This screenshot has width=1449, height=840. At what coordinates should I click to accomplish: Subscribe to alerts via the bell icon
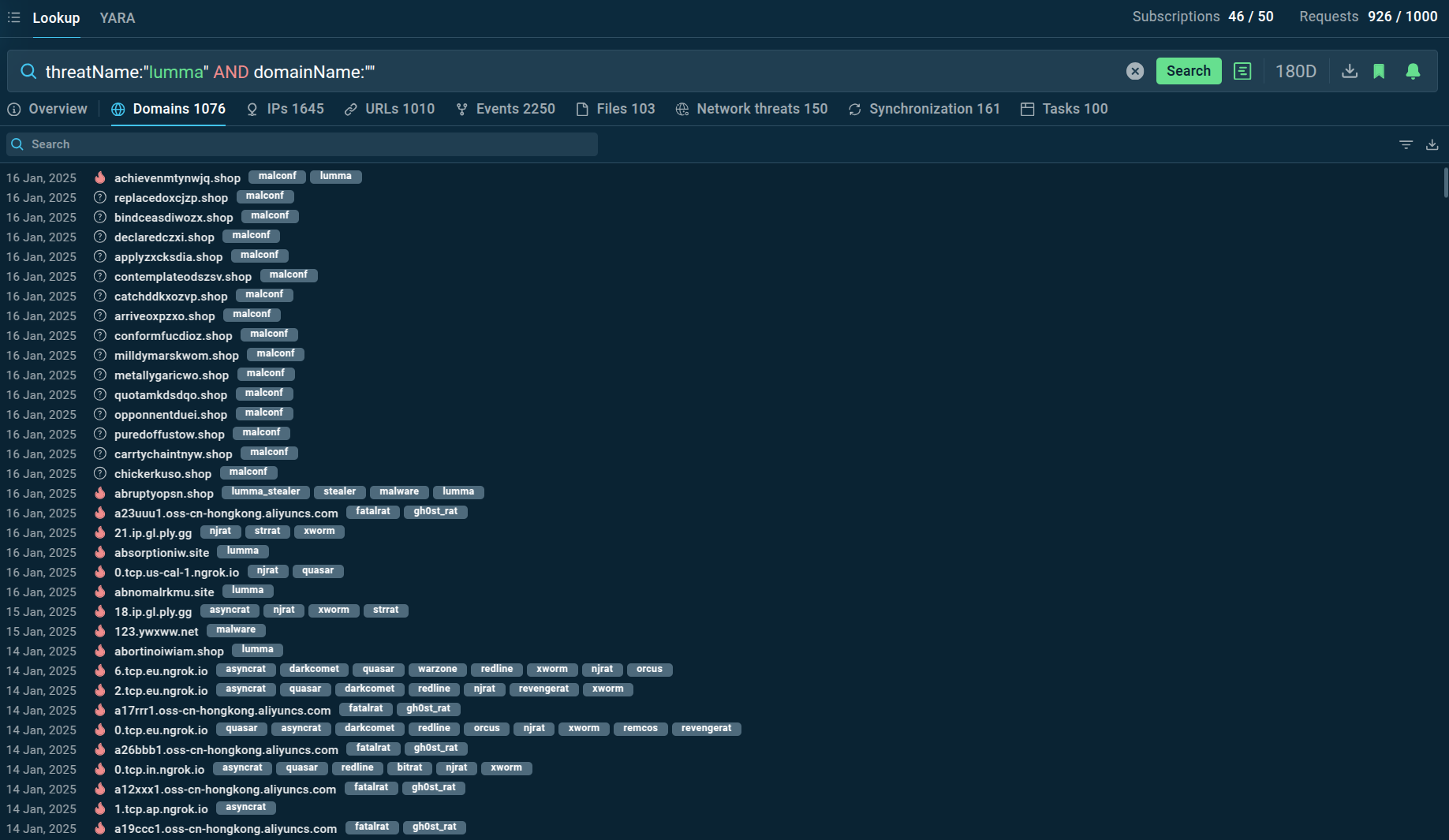point(1413,71)
